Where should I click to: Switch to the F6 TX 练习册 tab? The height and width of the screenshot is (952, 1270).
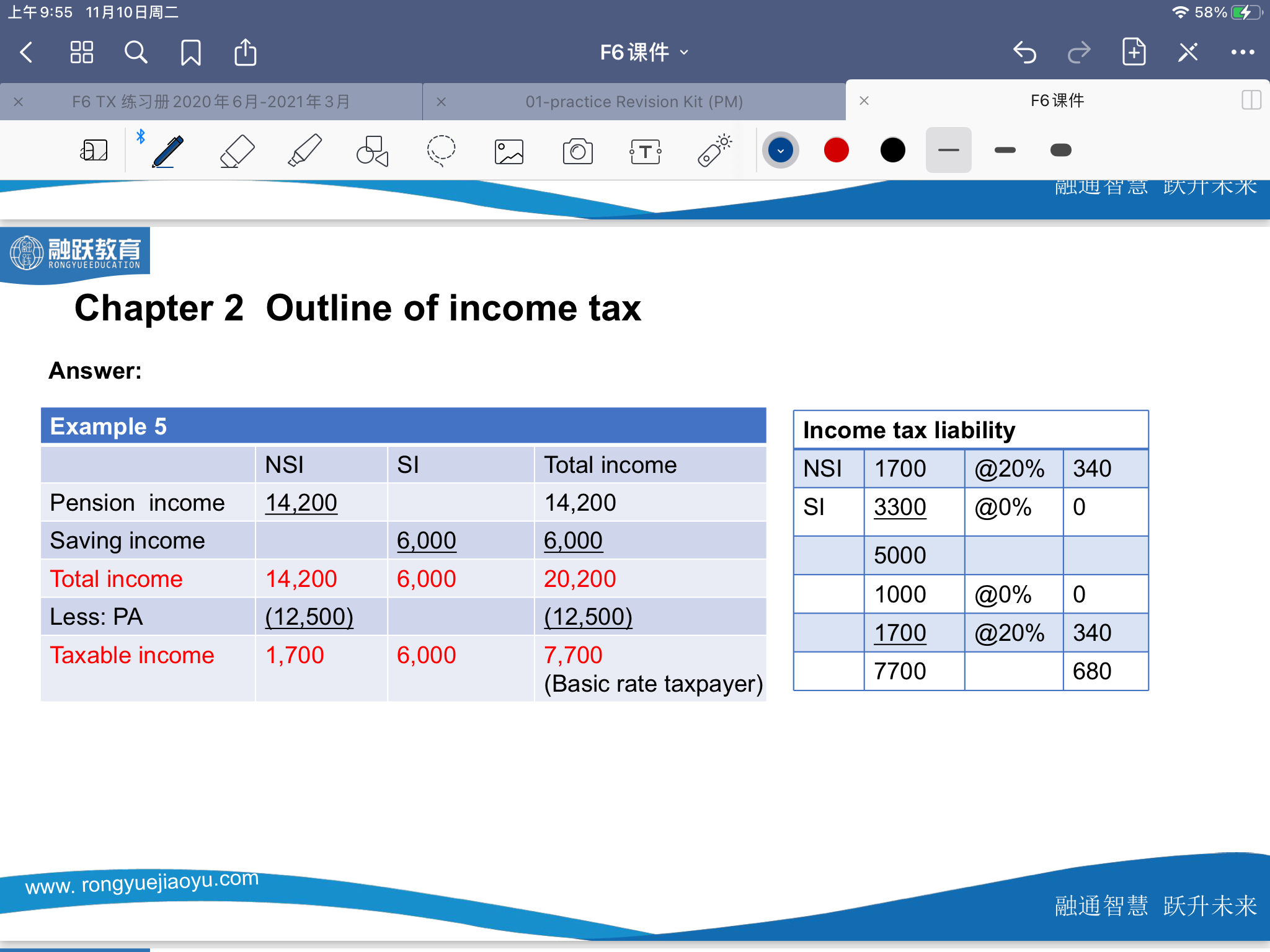click(x=211, y=102)
